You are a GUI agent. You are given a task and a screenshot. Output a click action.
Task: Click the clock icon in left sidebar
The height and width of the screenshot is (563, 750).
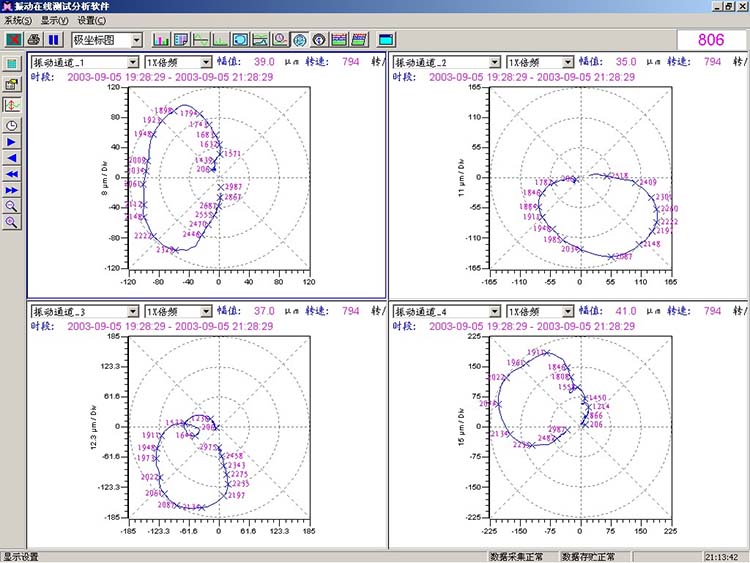click(12, 126)
